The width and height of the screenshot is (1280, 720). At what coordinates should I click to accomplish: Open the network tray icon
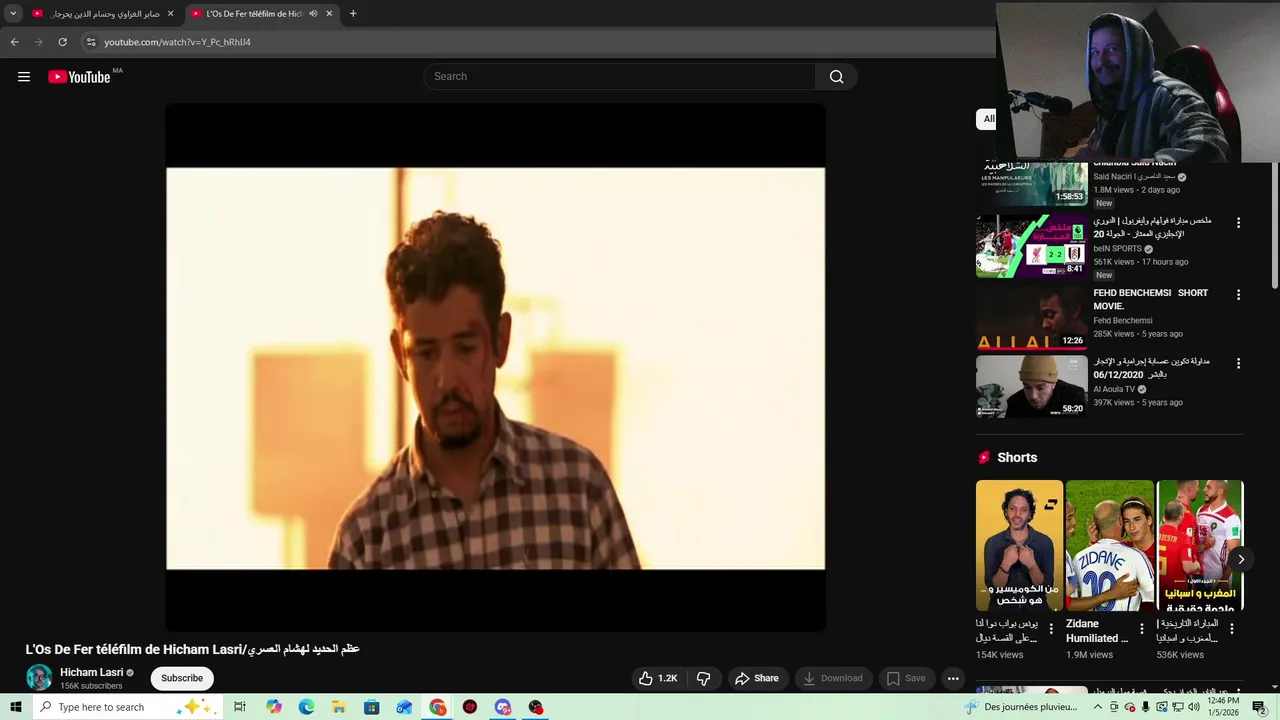coord(1177,707)
